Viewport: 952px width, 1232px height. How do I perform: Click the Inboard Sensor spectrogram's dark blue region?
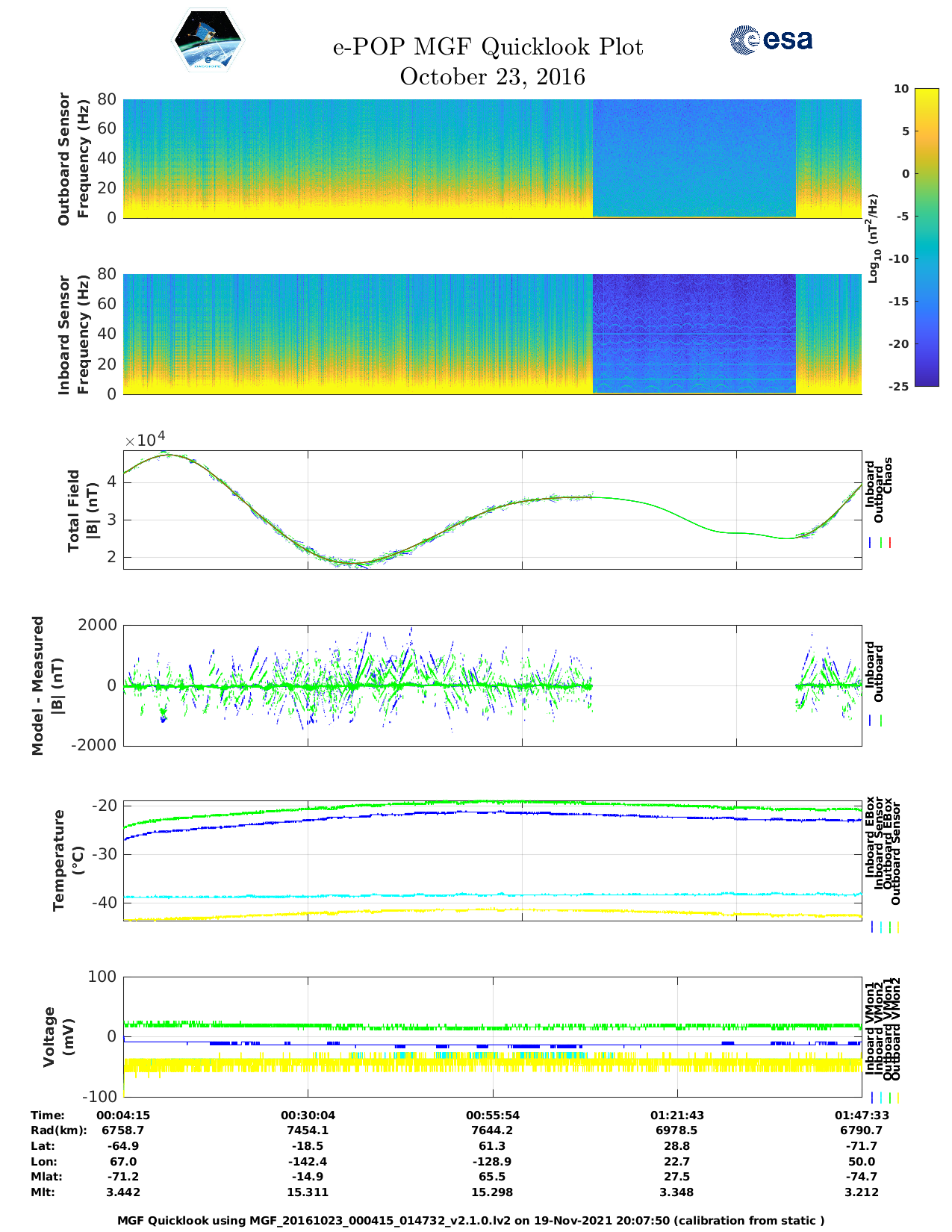coord(694,334)
